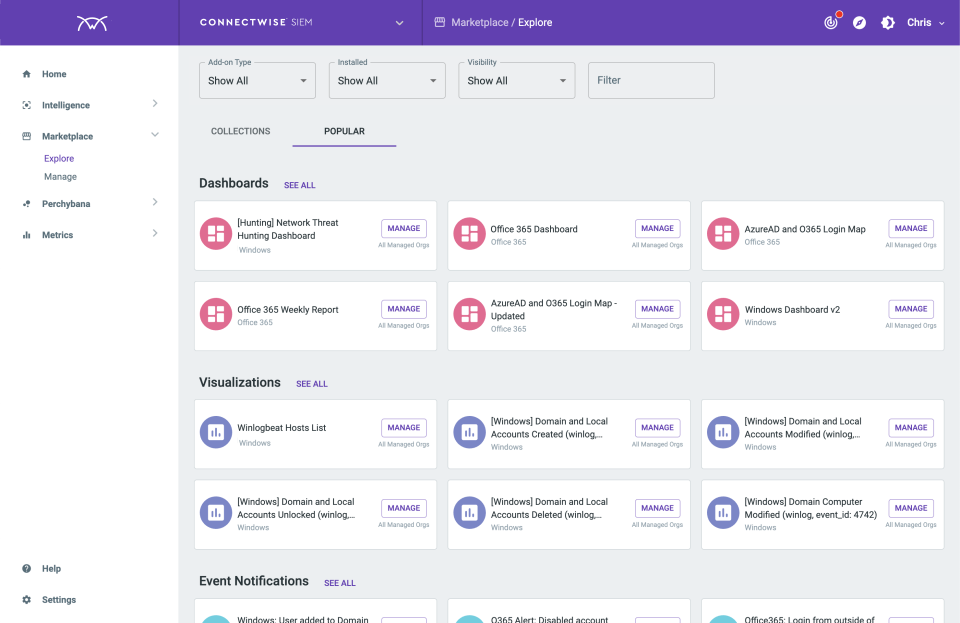This screenshot has width=960, height=623.
Task: Open the Visibility dropdown showing Show All
Action: 516,80
